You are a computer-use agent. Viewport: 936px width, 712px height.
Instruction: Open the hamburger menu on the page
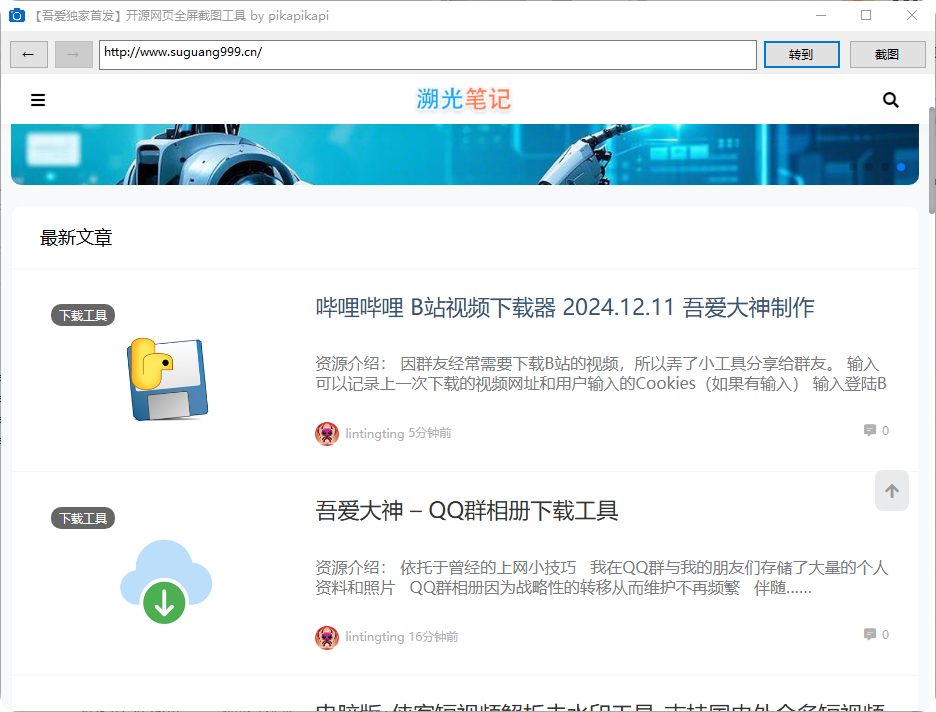point(38,100)
